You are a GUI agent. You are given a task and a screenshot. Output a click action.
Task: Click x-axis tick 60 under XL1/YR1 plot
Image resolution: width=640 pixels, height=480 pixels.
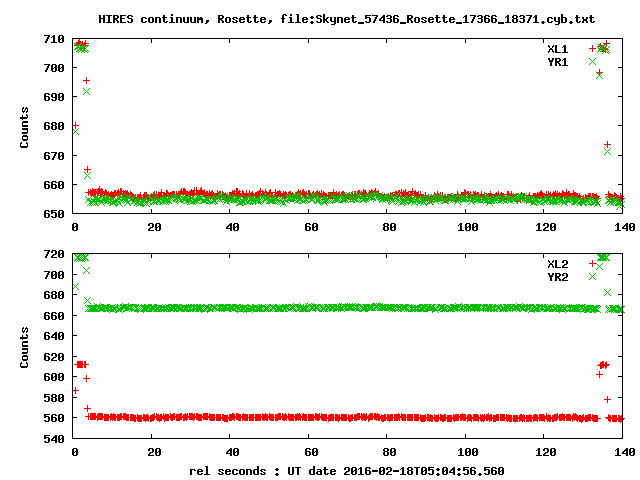point(311,227)
